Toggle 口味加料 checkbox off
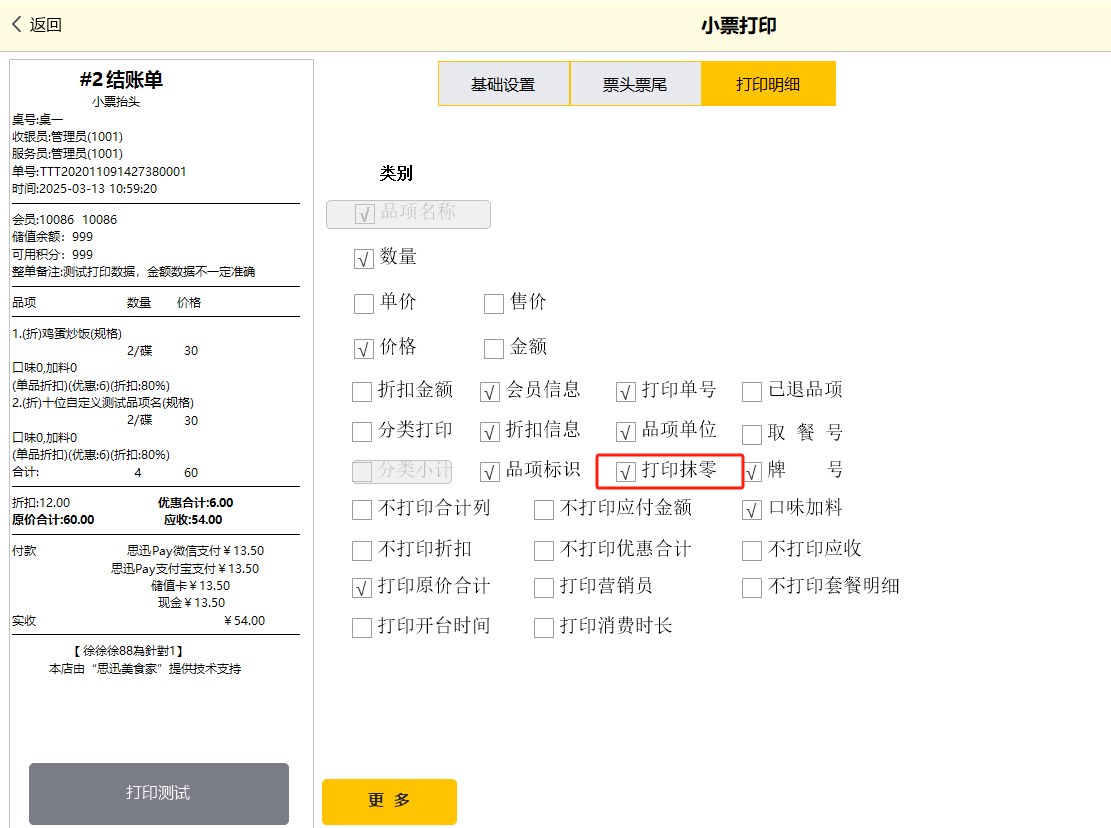 [x=752, y=511]
